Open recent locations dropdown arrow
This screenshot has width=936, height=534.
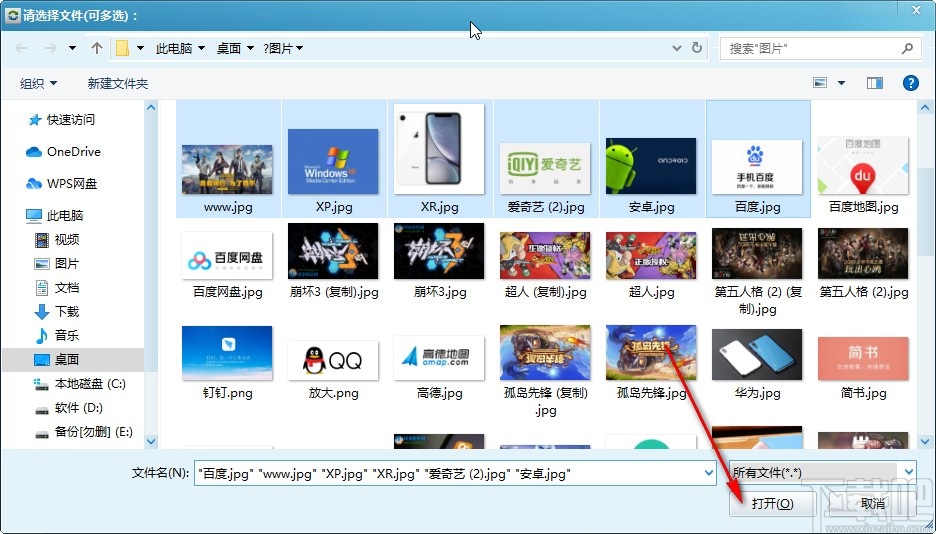point(72,48)
